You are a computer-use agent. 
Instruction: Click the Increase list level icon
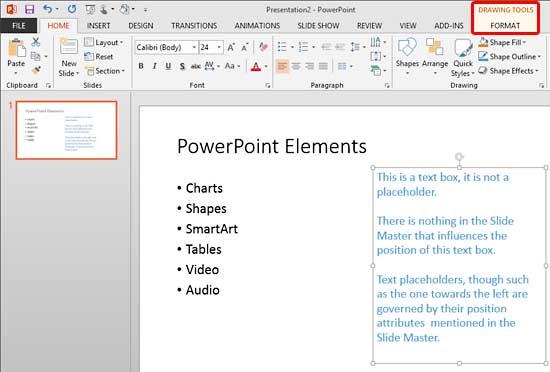coord(340,47)
